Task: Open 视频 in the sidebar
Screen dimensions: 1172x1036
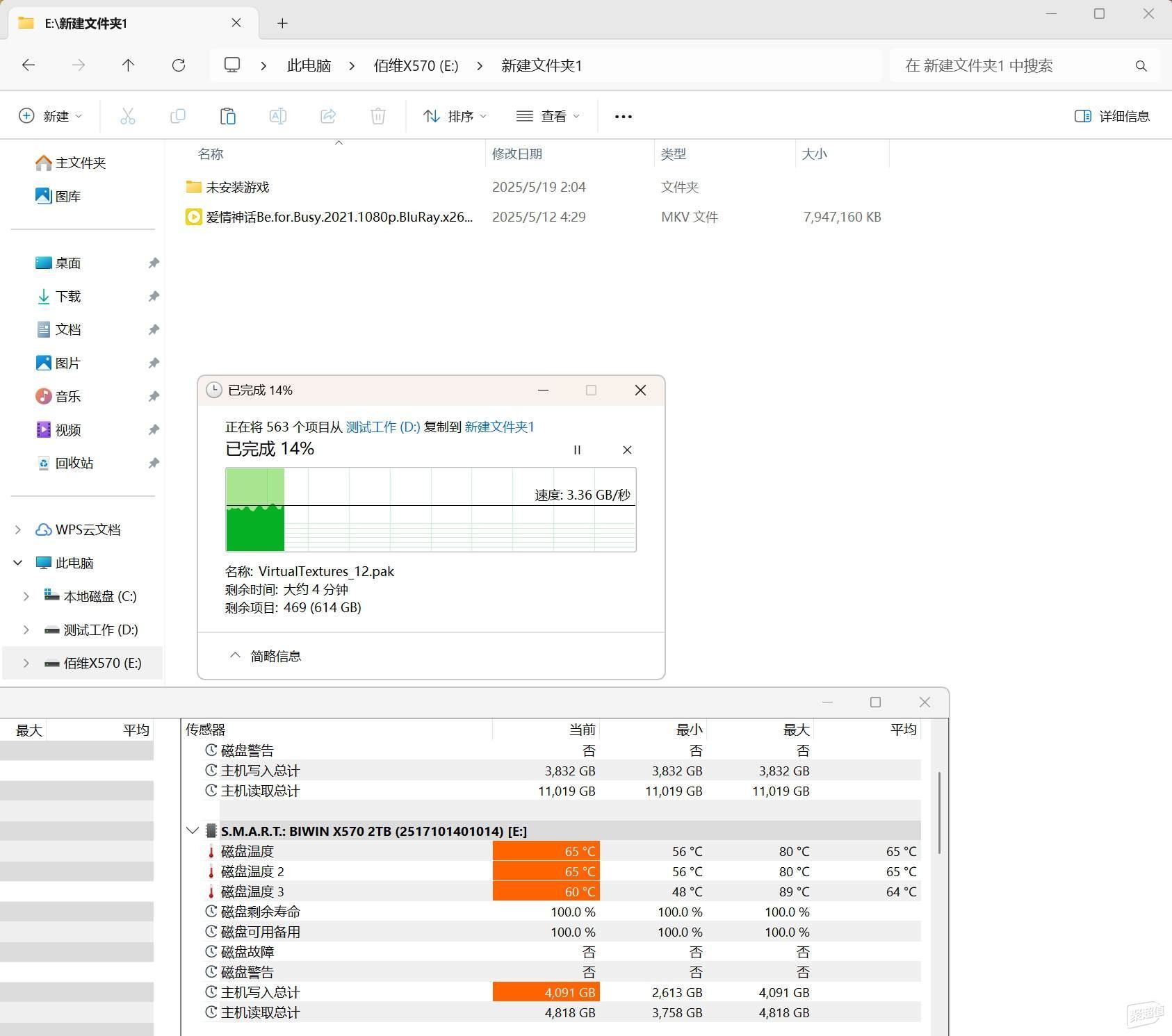Action: click(x=58, y=429)
